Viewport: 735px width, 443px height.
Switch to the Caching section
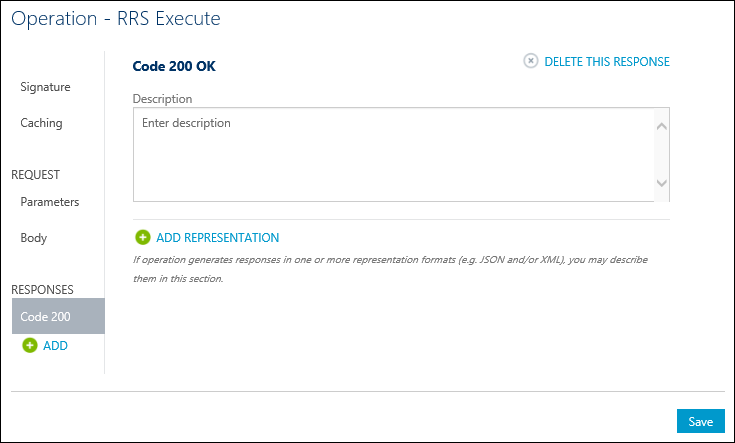pyautogui.click(x=41, y=123)
